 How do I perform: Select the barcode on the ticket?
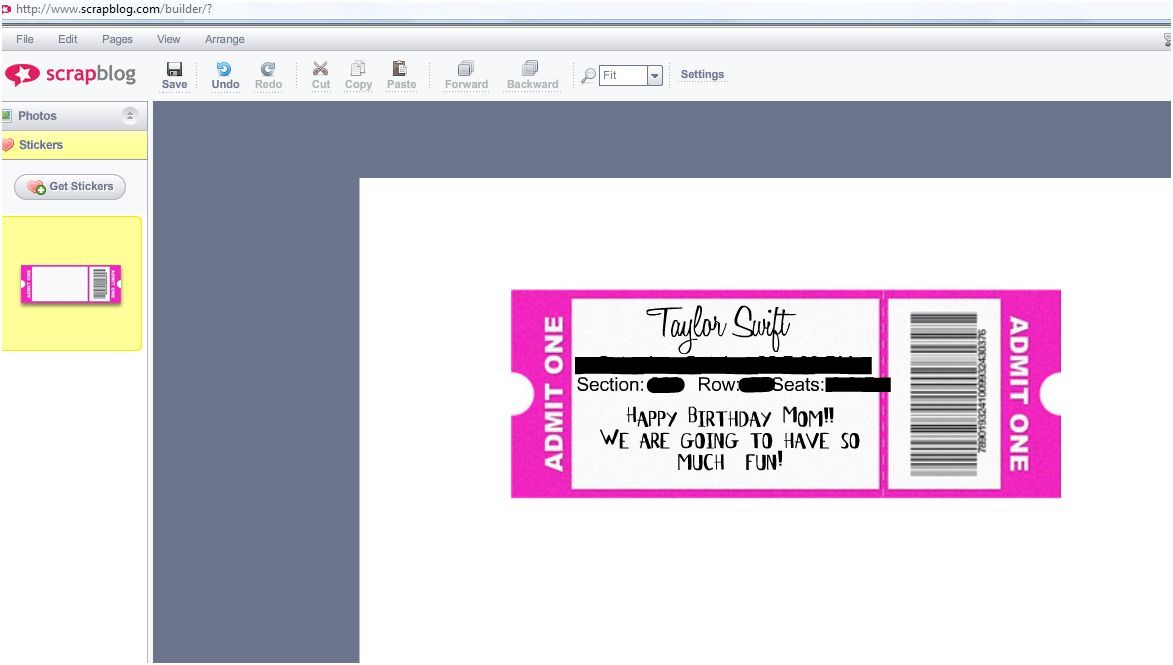pyautogui.click(x=943, y=393)
